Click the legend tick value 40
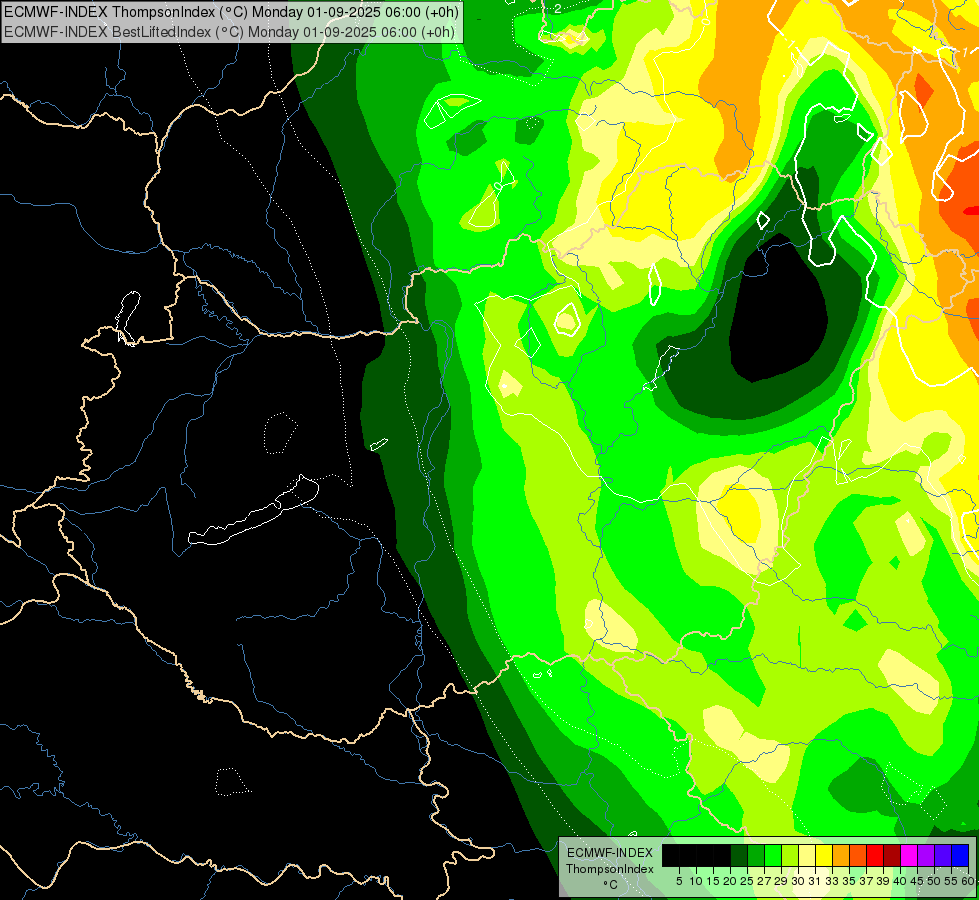 (901, 881)
